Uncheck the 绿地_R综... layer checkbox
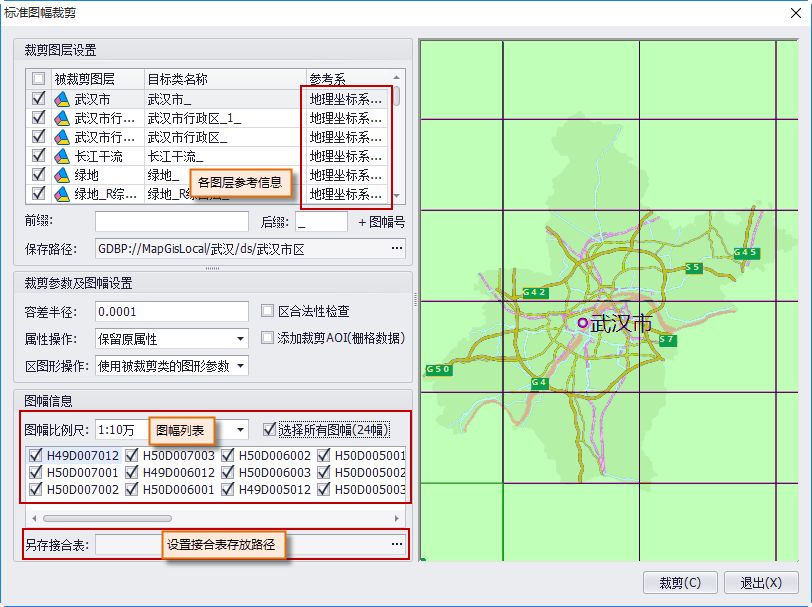 pyautogui.click(x=38, y=193)
